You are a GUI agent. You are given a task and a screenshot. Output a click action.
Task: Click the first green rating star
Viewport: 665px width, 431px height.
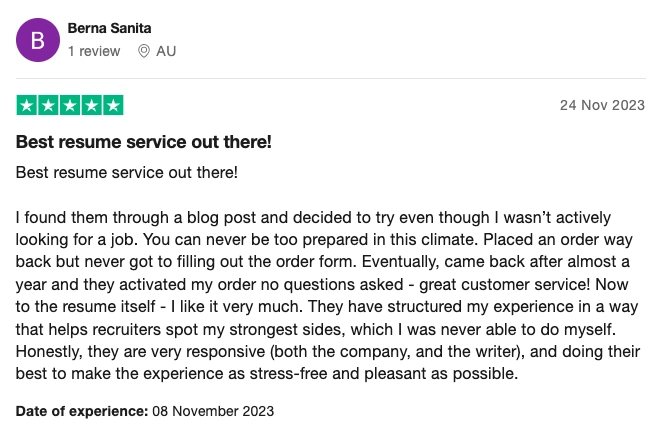(28, 105)
